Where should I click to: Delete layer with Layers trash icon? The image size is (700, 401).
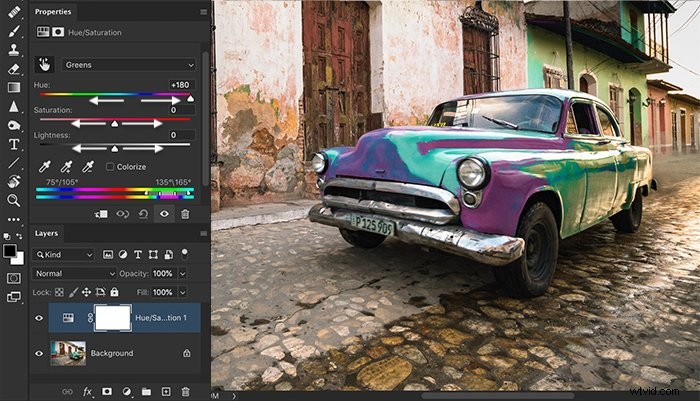(x=185, y=392)
